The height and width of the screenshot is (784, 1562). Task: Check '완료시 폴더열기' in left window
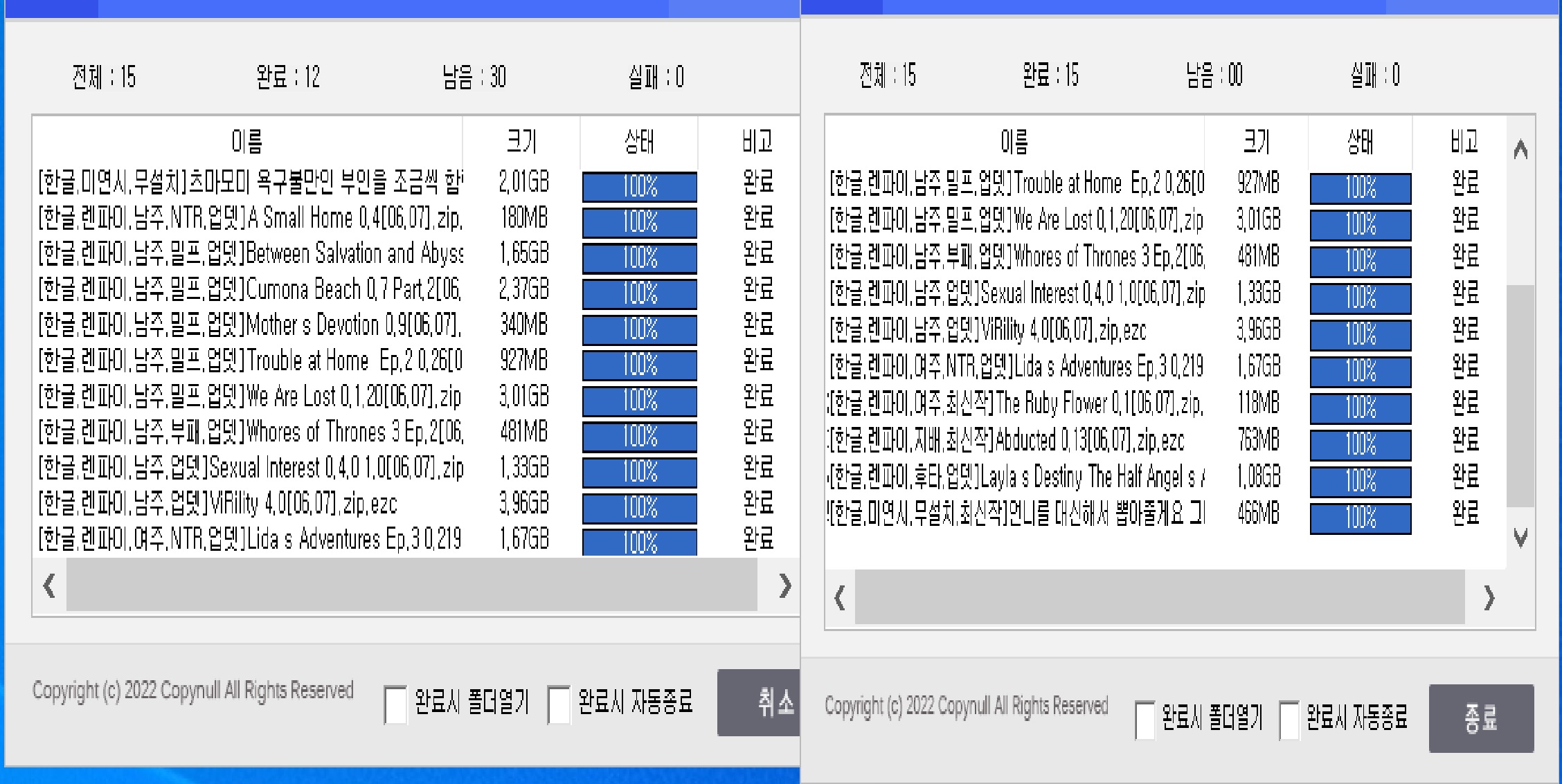[x=395, y=704]
